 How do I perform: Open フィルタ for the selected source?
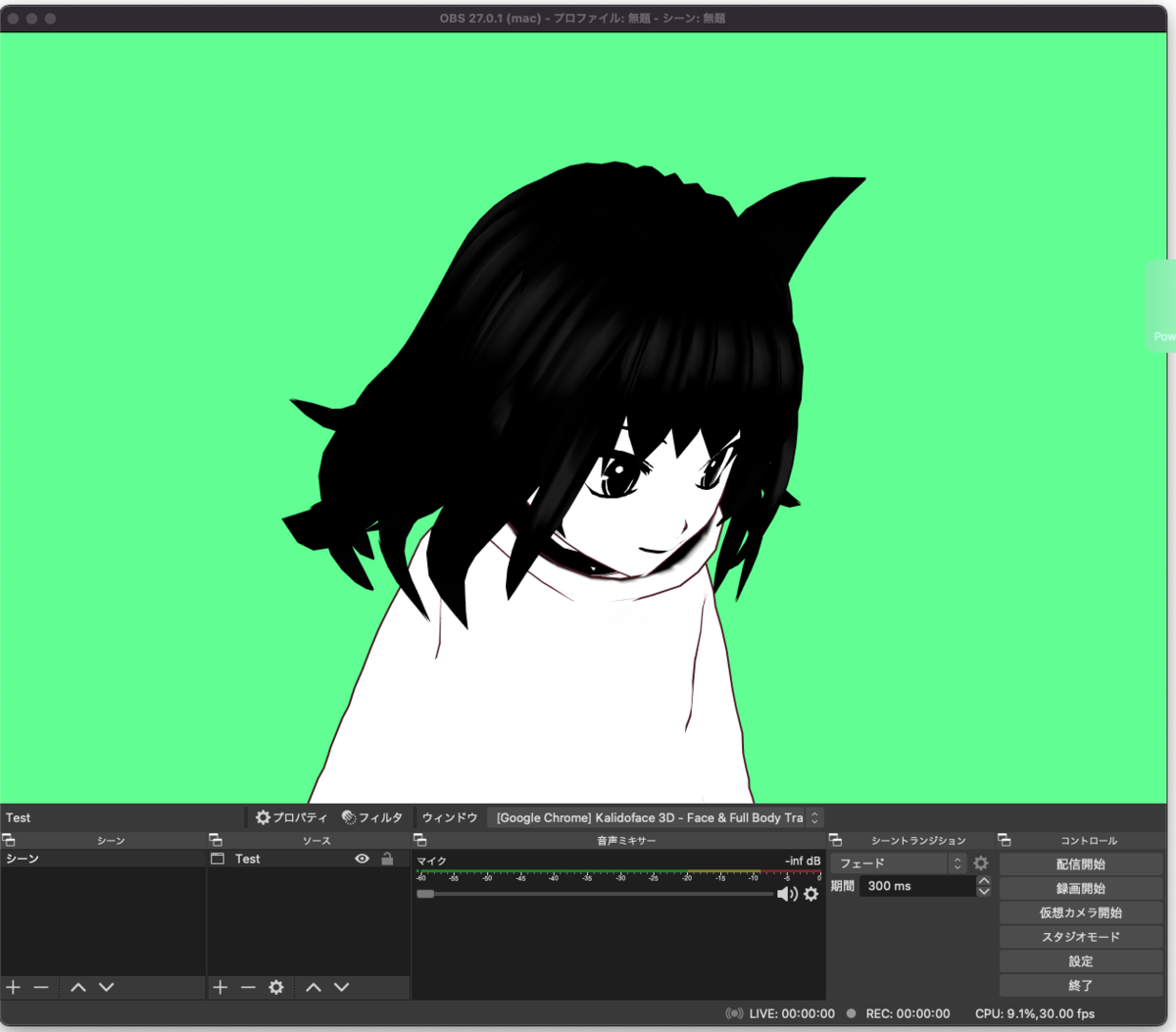coord(372,817)
